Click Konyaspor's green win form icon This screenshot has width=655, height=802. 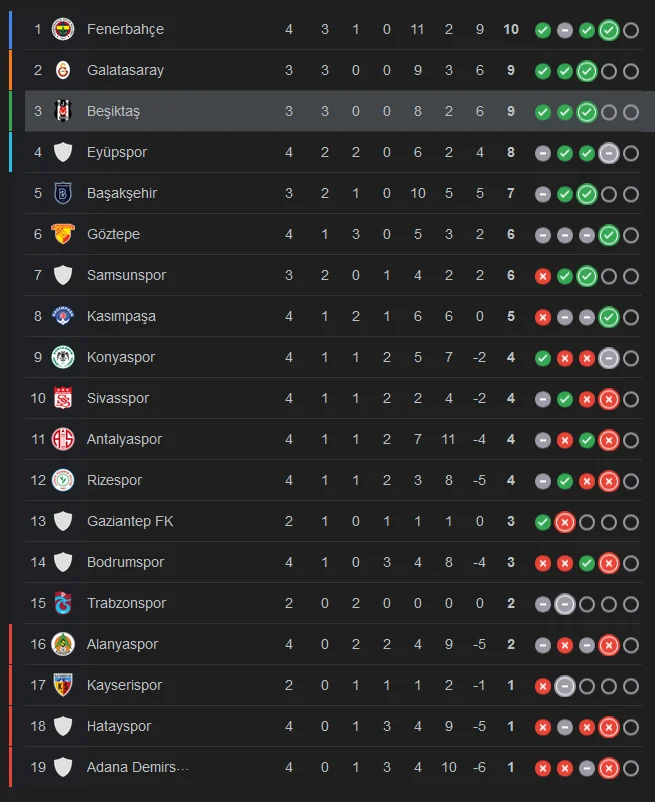(x=543, y=357)
